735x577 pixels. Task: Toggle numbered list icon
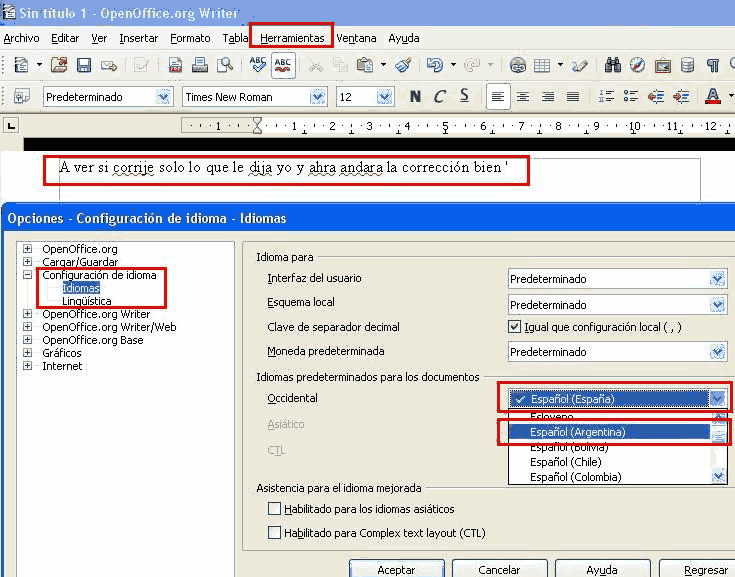point(606,97)
